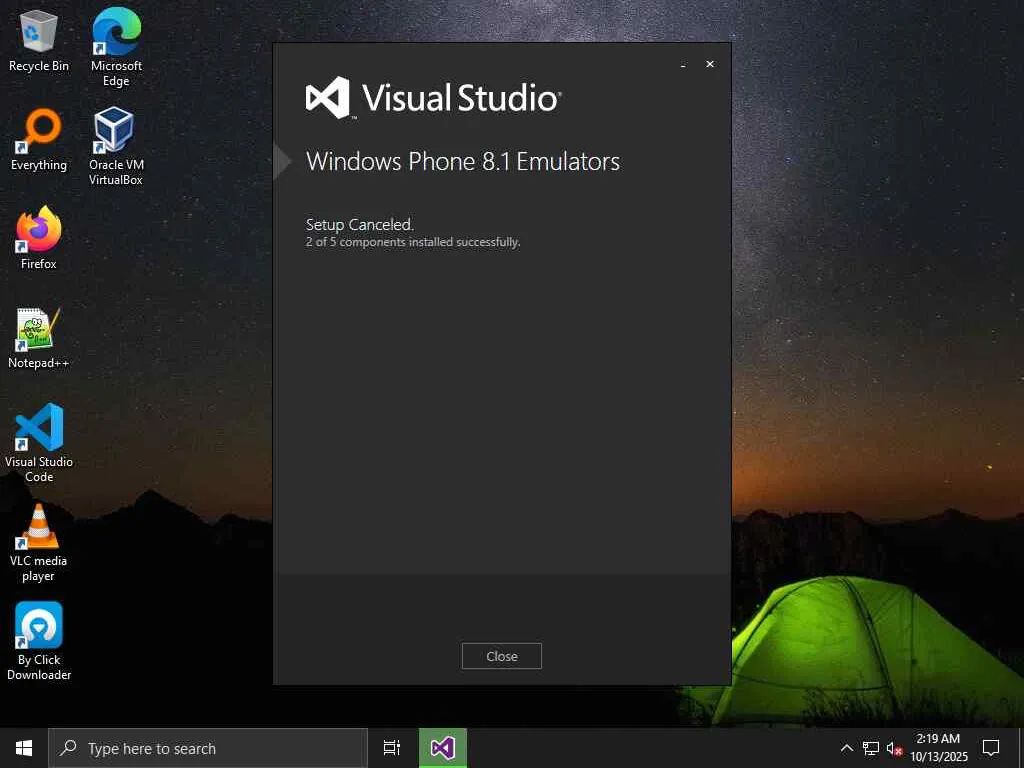
Task: Click the 'Setup Canceled.' status text
Action: (x=359, y=224)
